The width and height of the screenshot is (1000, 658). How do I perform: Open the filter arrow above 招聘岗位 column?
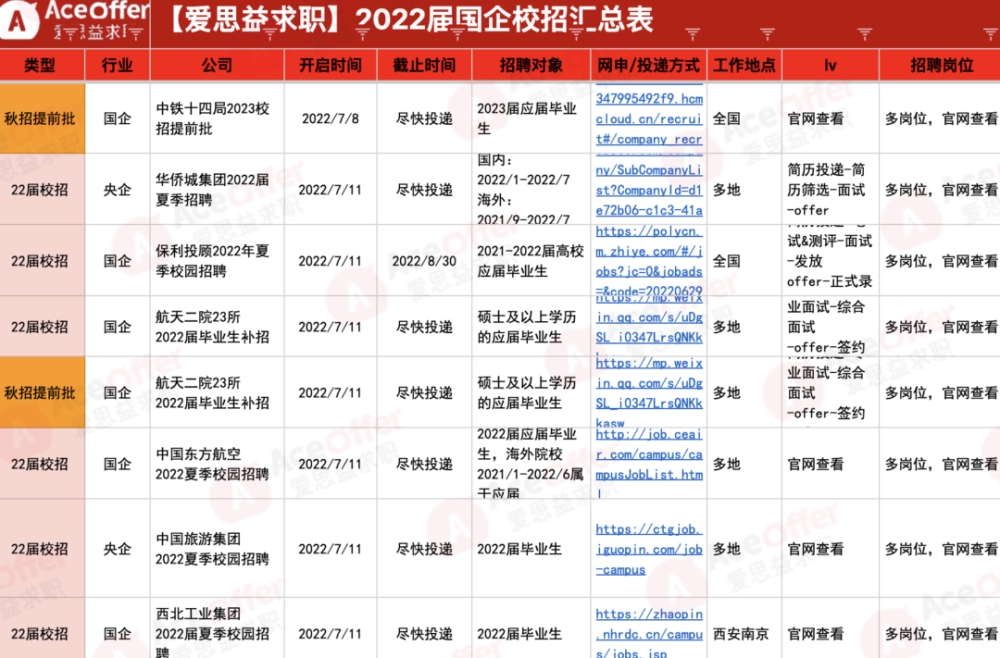992,34
